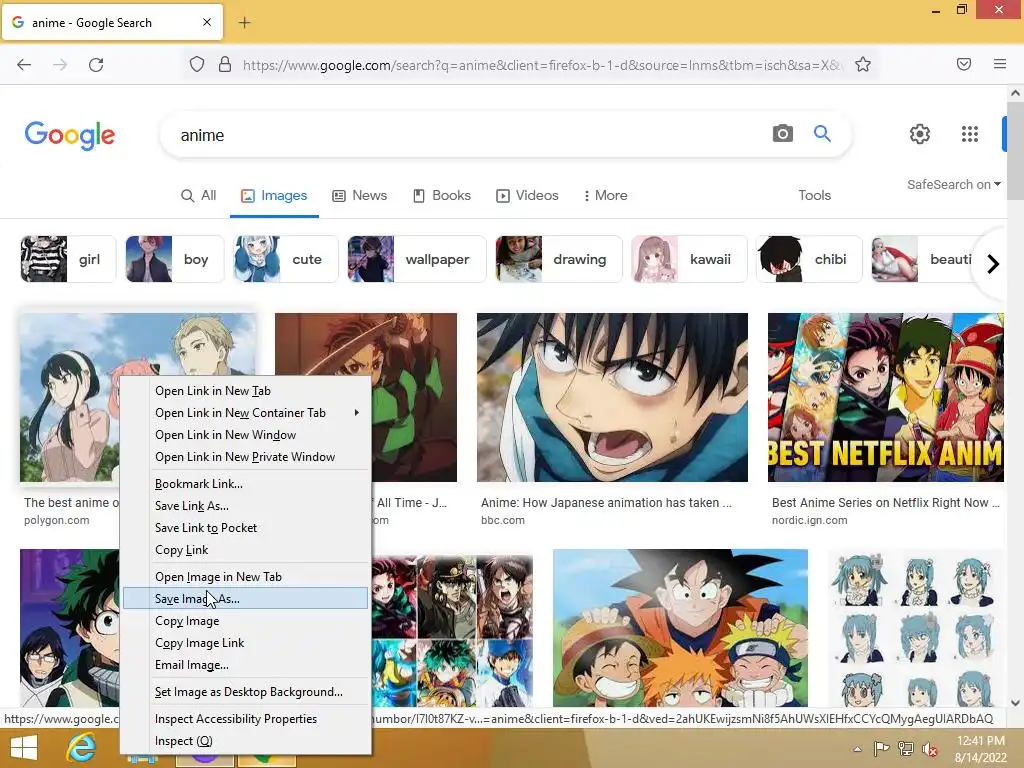This screenshot has height=768, width=1024.
Task: Open the bbc.com anime image result
Action: pos(612,398)
